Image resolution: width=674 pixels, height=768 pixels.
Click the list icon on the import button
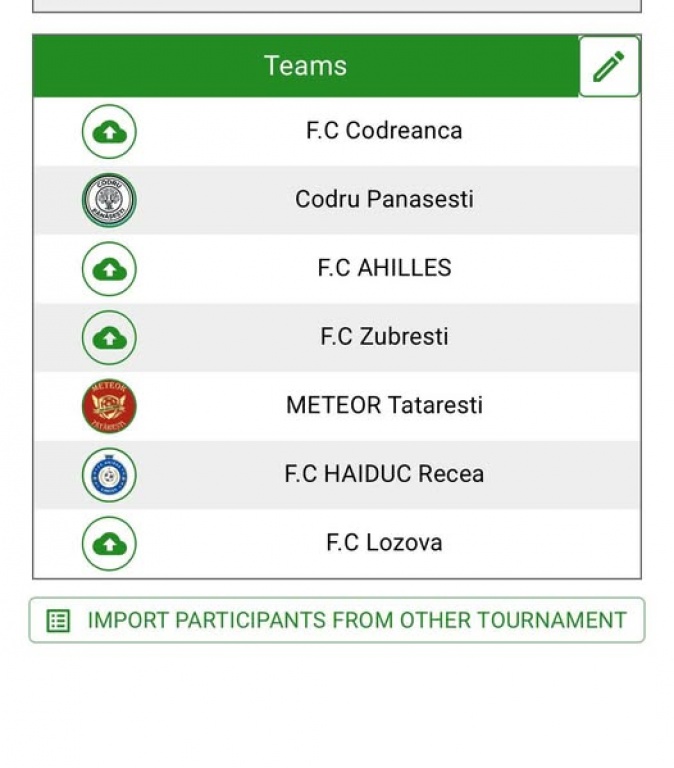59,621
